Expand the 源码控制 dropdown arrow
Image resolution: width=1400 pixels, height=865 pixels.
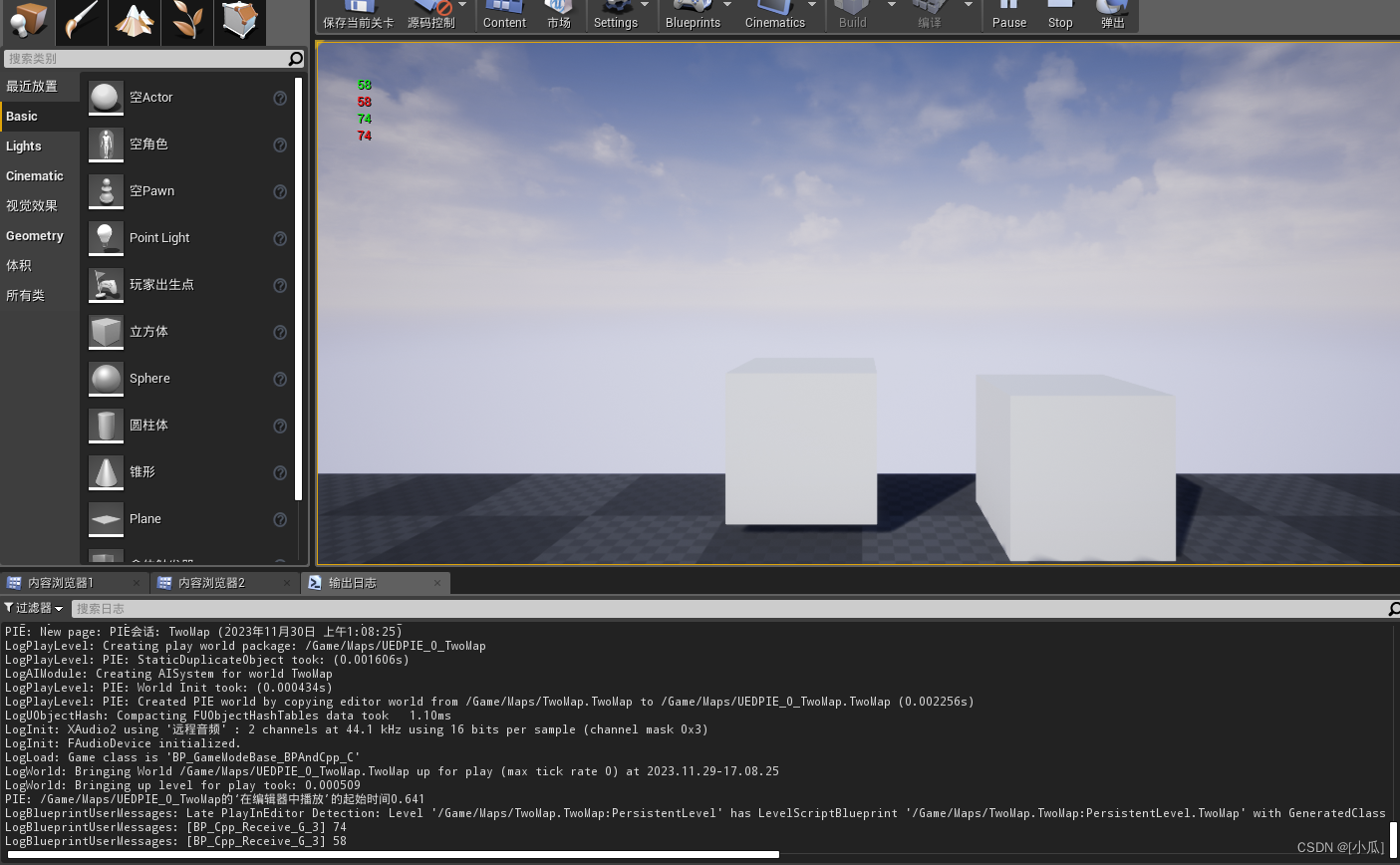462,5
